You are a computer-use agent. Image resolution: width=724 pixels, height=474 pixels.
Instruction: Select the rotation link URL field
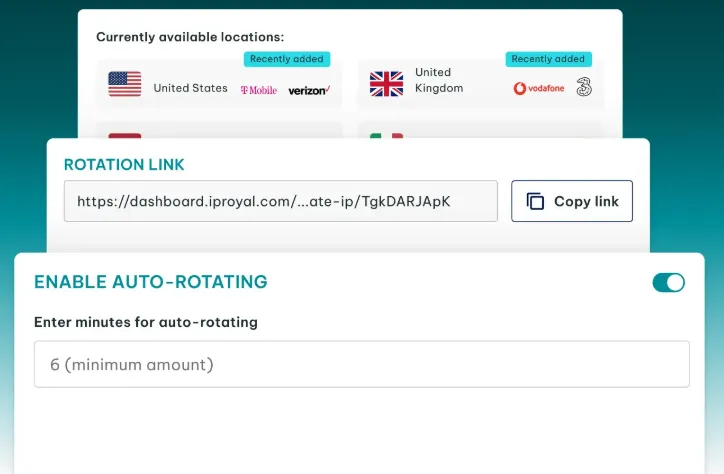coord(280,201)
